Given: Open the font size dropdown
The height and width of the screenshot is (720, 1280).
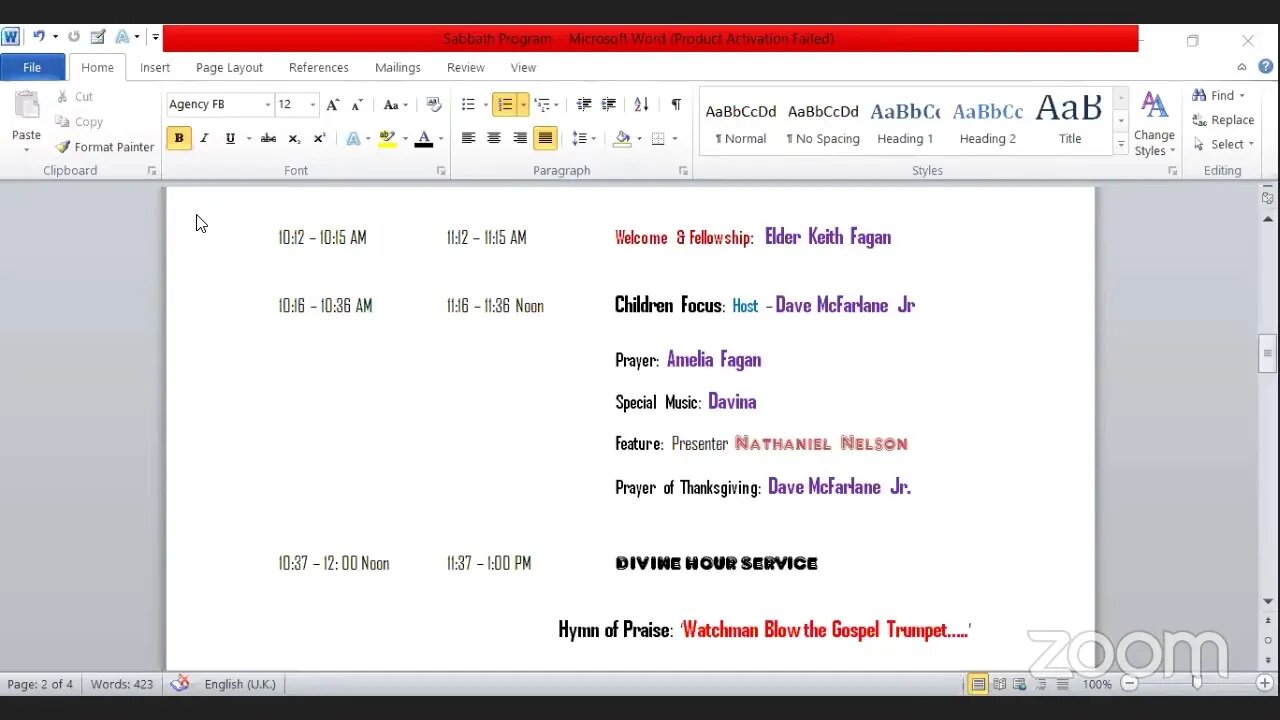Looking at the screenshot, I should click(x=312, y=105).
